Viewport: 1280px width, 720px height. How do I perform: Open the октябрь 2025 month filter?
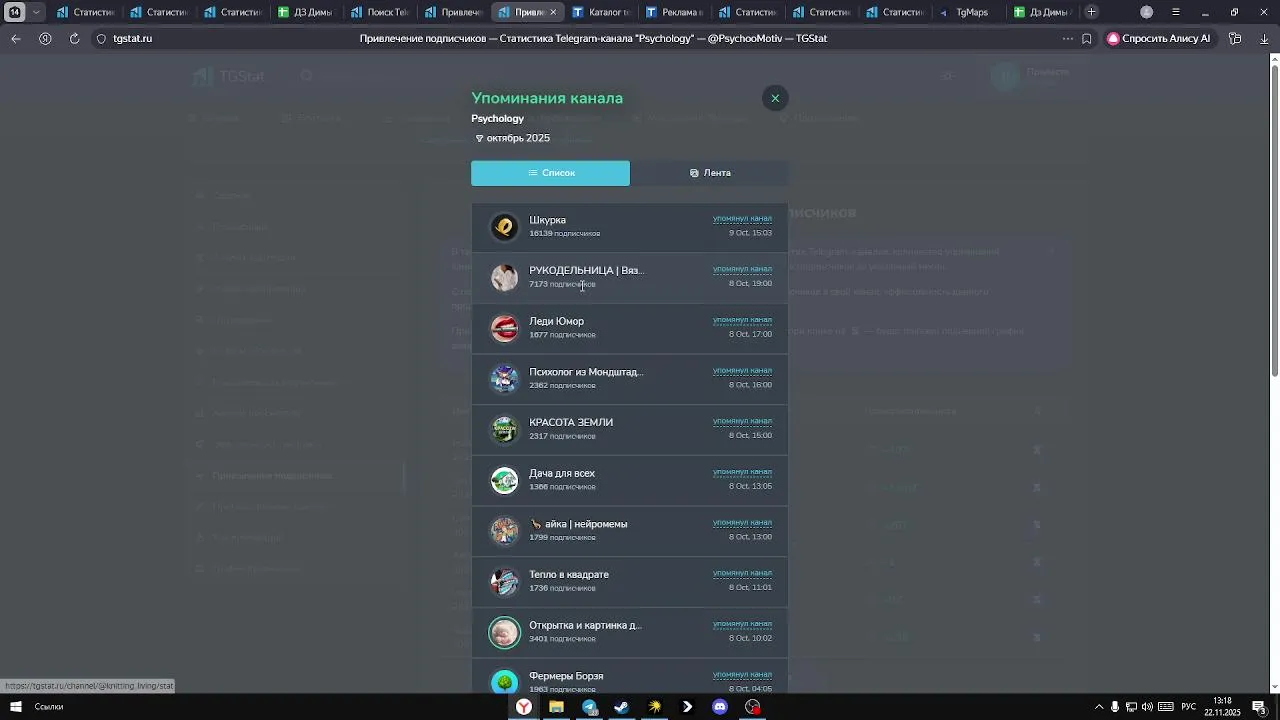coord(513,138)
